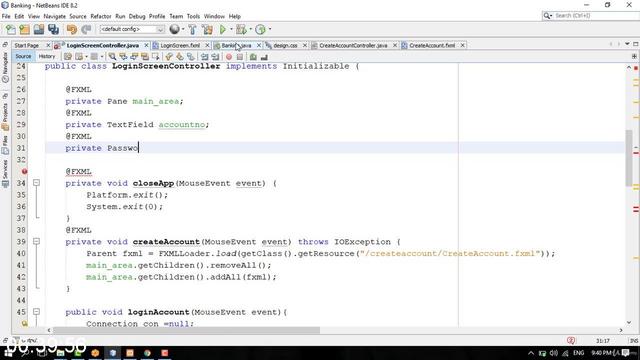Open the list of opened documents dropdown
640x360 pixels.
point(627,44)
